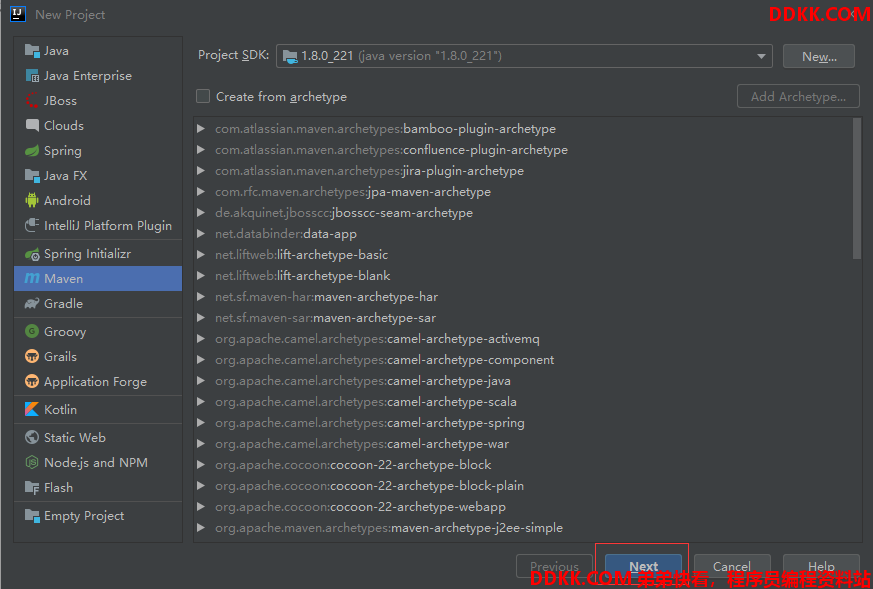Expand the camel-archetype-activemq entry
Screen dimensions: 873x589
[x=201, y=338]
